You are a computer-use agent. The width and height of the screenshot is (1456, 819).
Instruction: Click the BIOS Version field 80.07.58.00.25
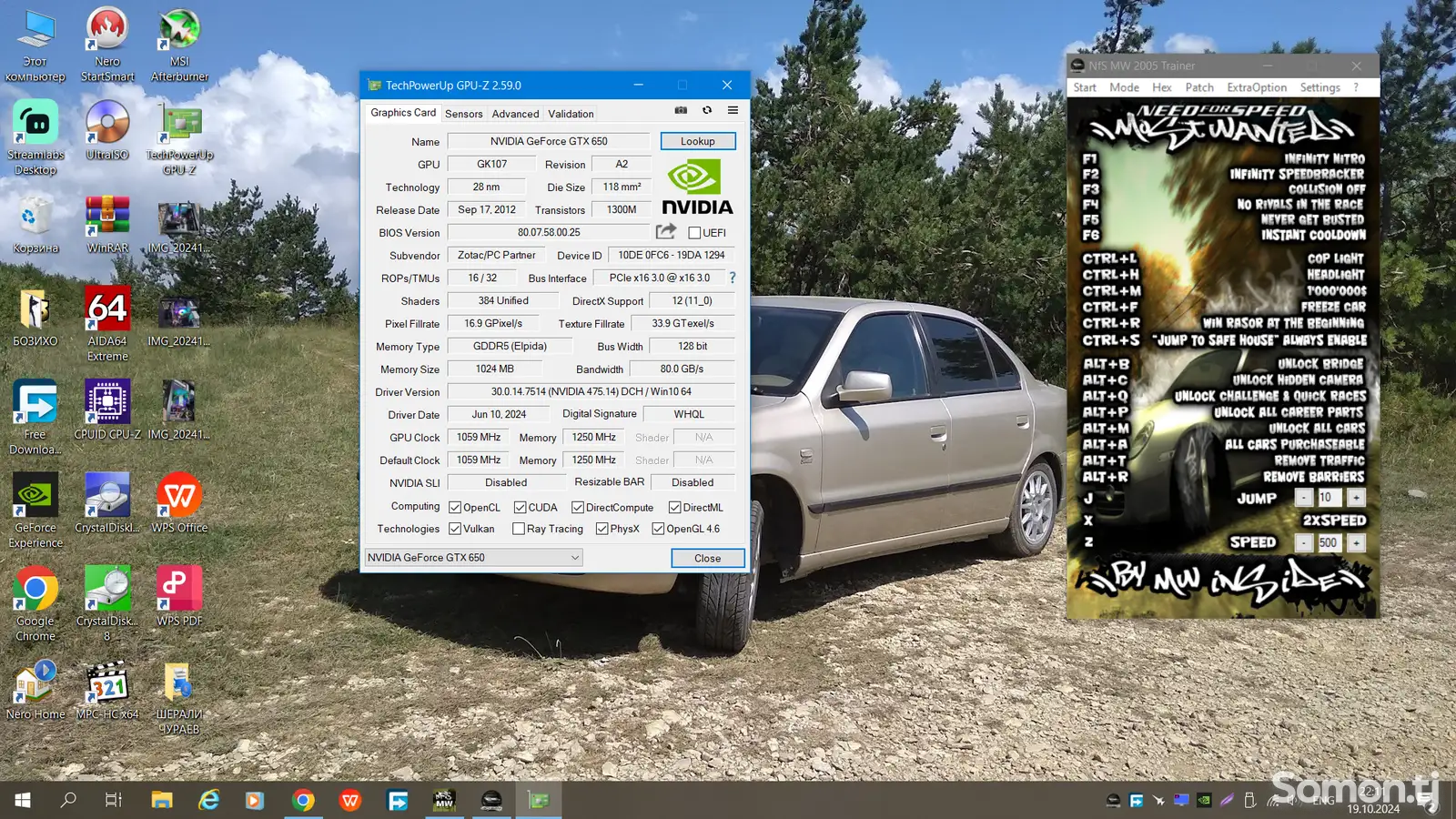549,232
